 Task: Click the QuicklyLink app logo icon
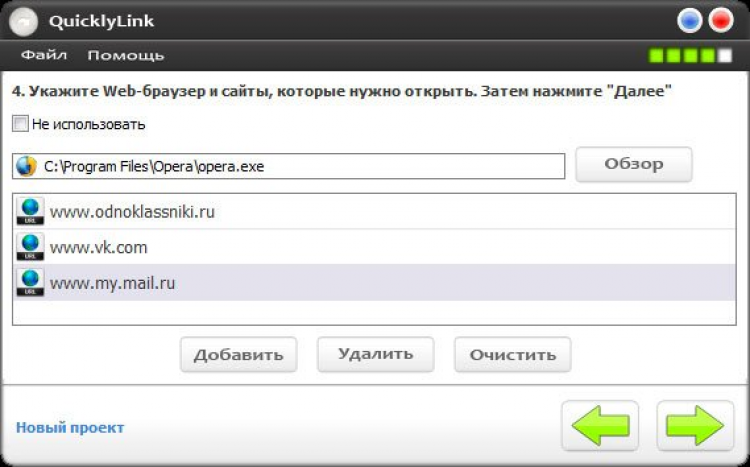coord(23,21)
